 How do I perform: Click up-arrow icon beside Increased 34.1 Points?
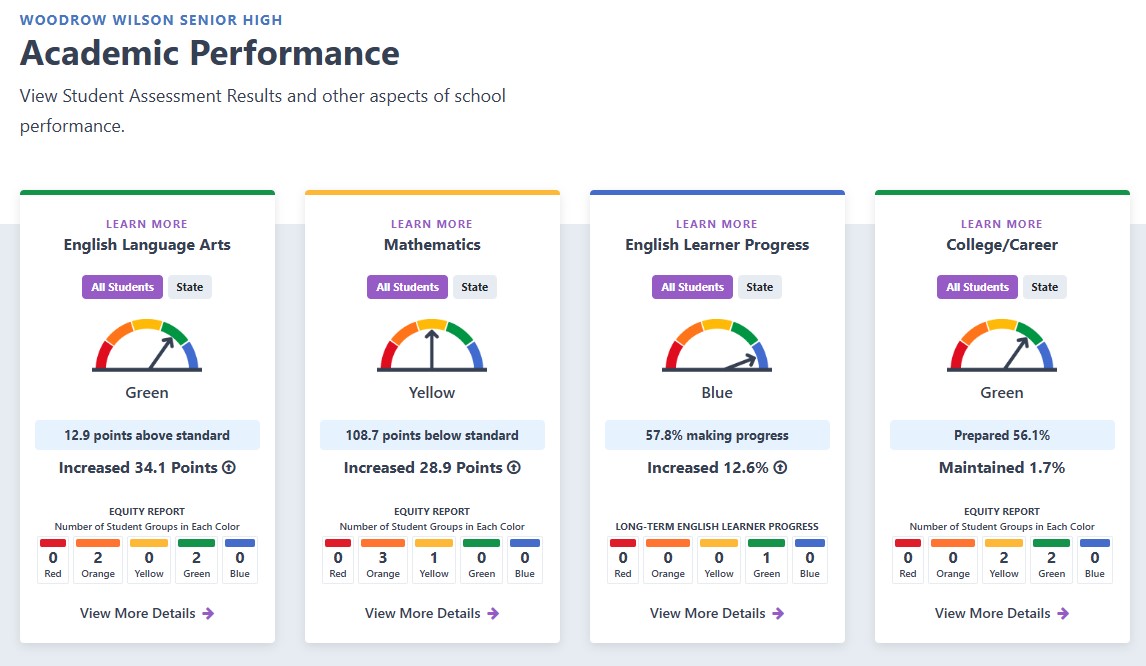click(229, 467)
